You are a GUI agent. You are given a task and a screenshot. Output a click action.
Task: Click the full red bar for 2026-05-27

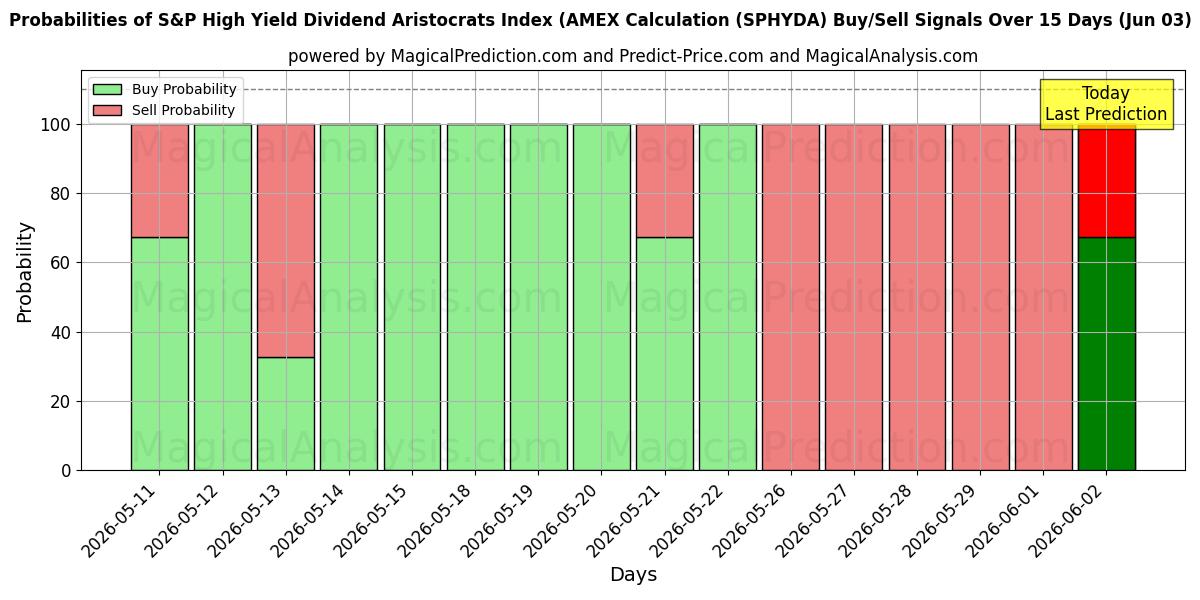tap(854, 297)
